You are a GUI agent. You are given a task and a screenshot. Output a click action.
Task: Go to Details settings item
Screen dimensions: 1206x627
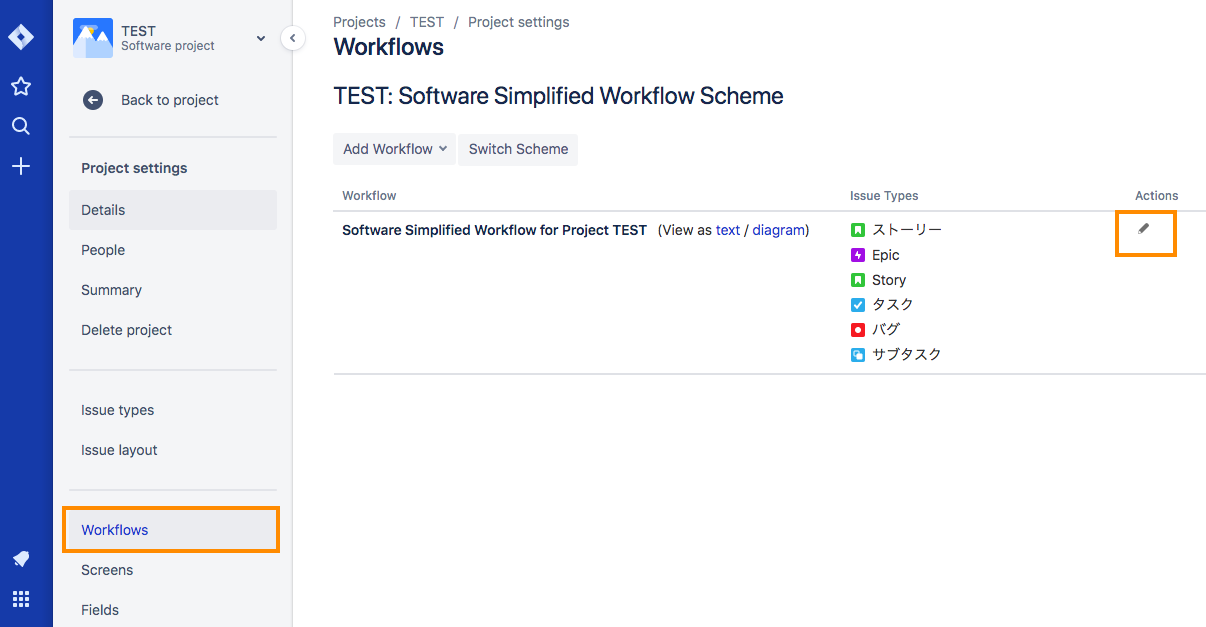[x=103, y=210]
